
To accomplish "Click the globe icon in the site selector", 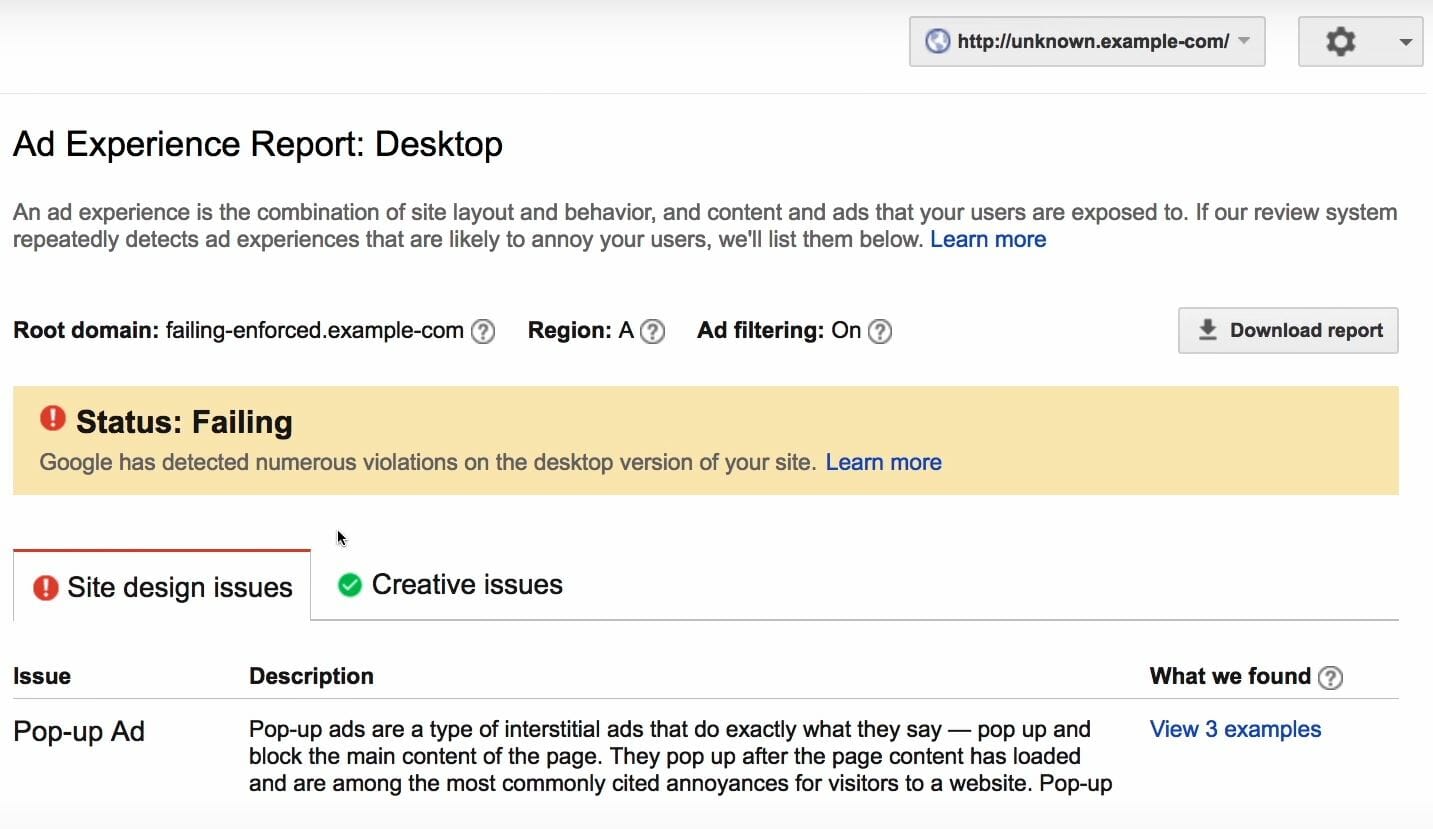I will pyautogui.click(x=937, y=41).
